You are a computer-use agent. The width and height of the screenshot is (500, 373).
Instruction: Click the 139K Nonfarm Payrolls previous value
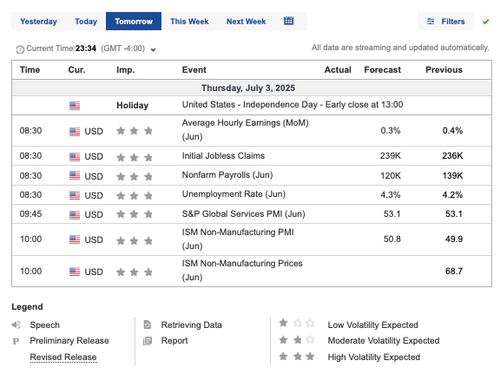(453, 176)
